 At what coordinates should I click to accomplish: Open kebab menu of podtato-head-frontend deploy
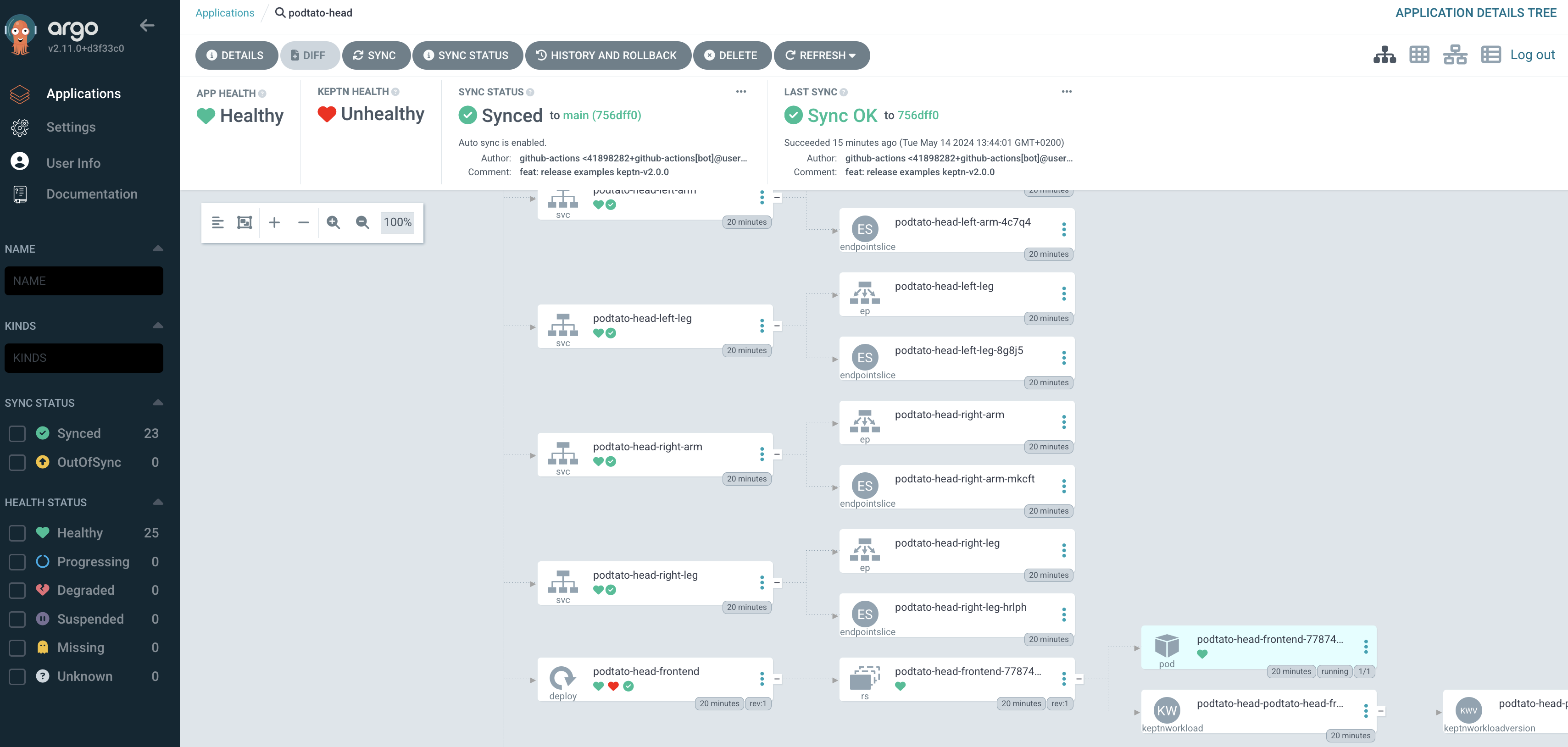(762, 679)
